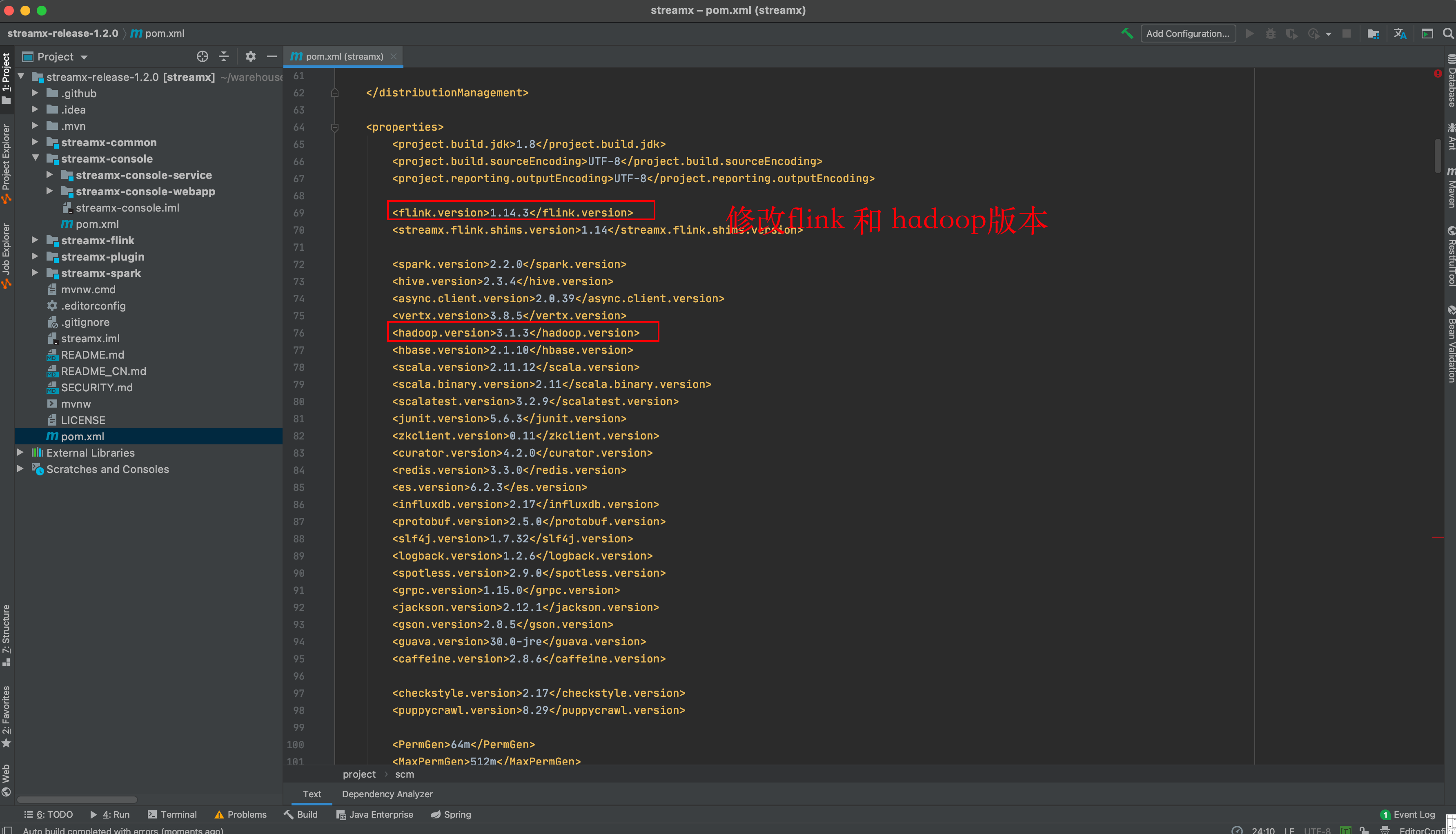Open Project panel settings gear

click(250, 56)
